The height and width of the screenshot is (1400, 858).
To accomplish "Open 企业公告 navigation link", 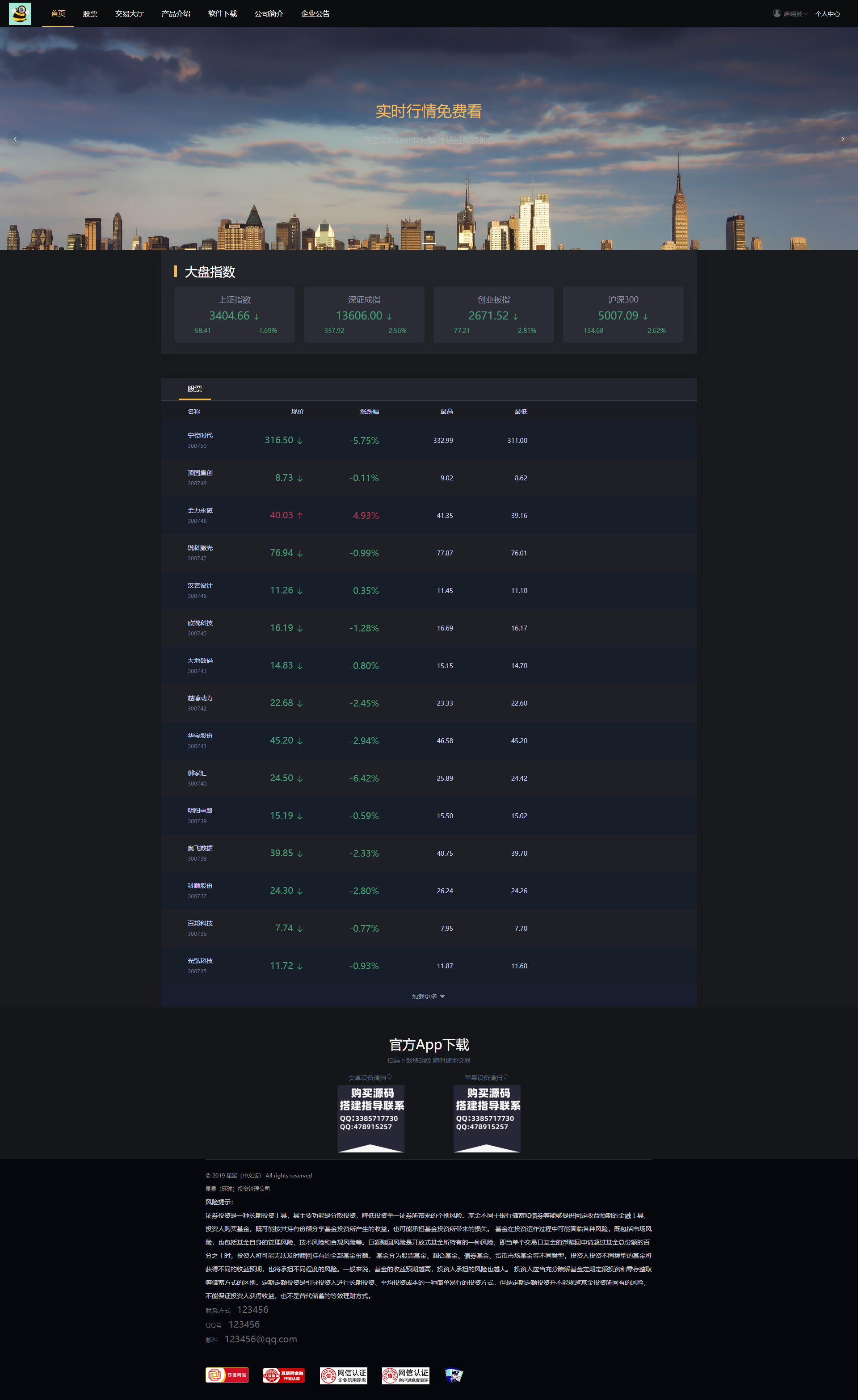I will click(x=315, y=14).
